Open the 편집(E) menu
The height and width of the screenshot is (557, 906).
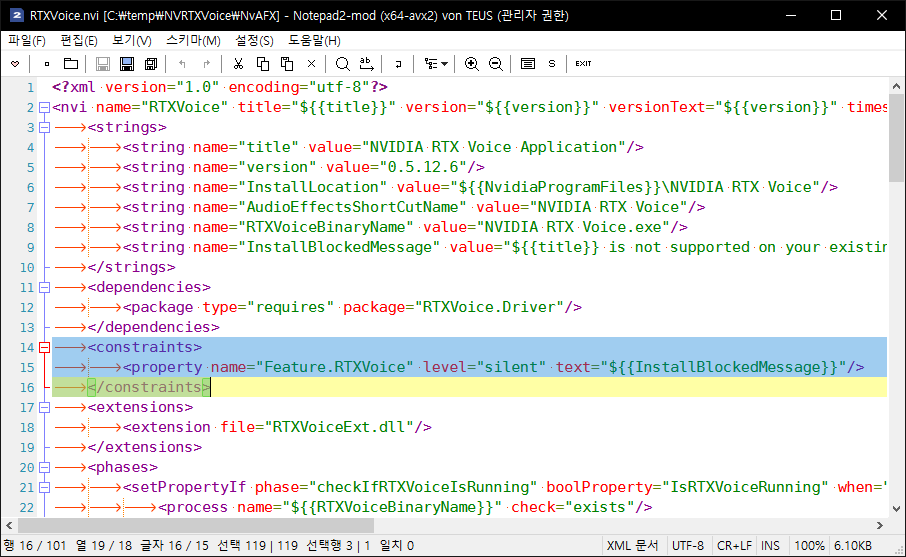click(x=79, y=41)
